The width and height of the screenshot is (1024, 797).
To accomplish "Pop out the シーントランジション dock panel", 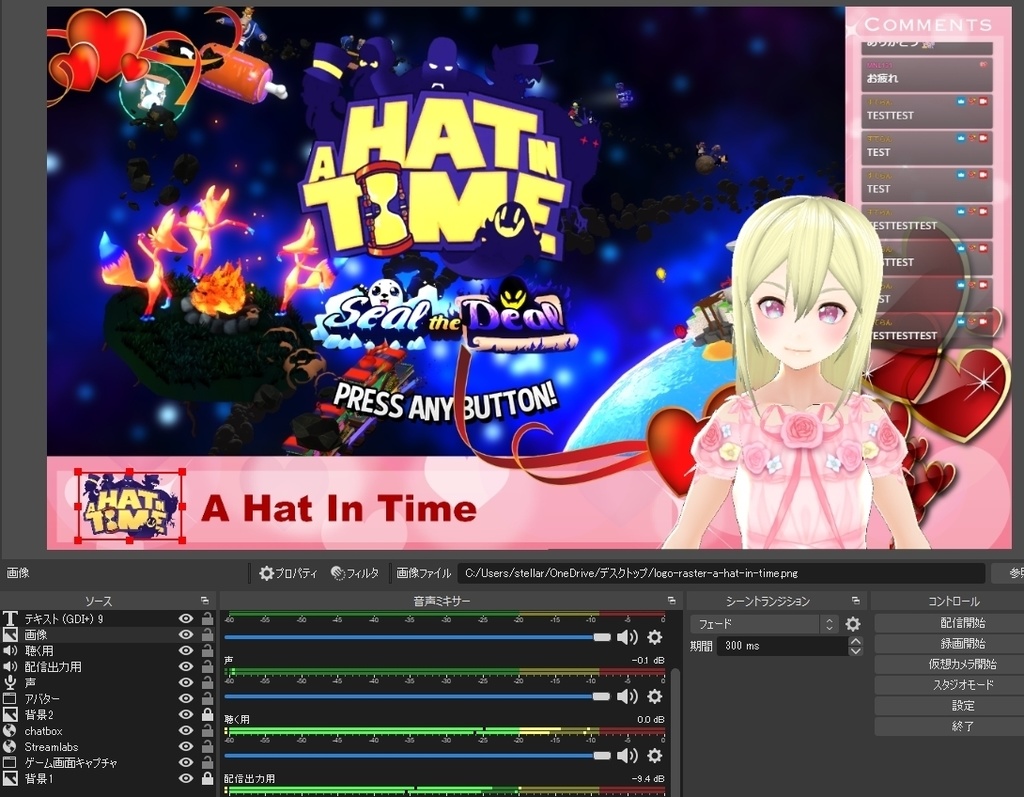I will click(856, 600).
